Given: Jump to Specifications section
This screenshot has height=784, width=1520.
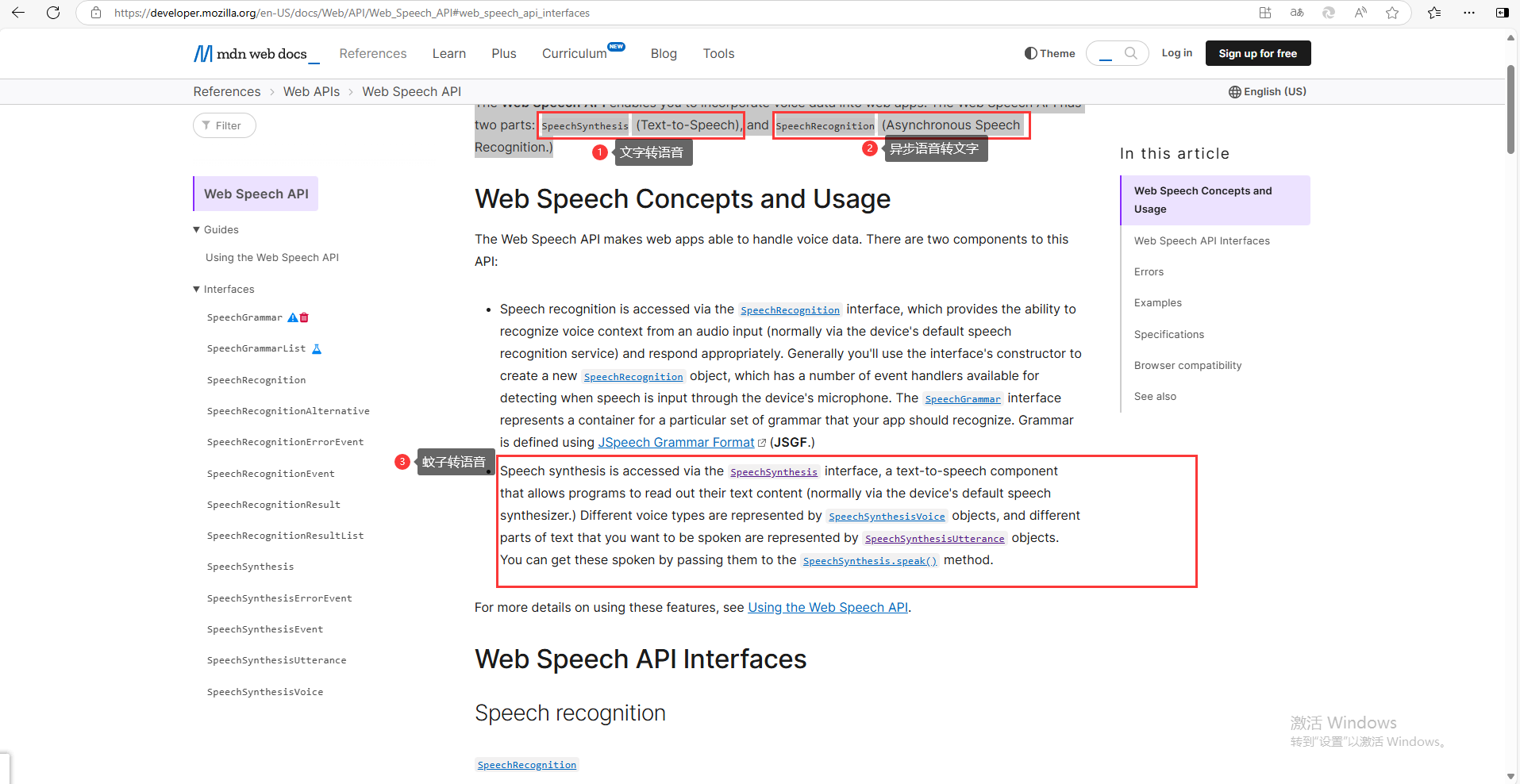Looking at the screenshot, I should pyautogui.click(x=1168, y=334).
